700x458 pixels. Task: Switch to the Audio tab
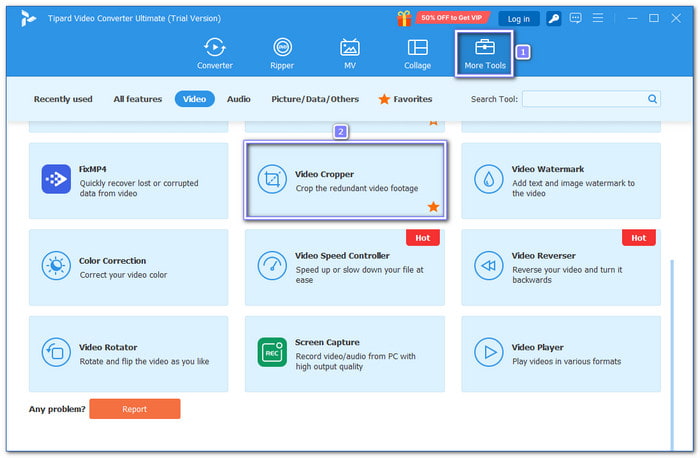pyautogui.click(x=238, y=99)
